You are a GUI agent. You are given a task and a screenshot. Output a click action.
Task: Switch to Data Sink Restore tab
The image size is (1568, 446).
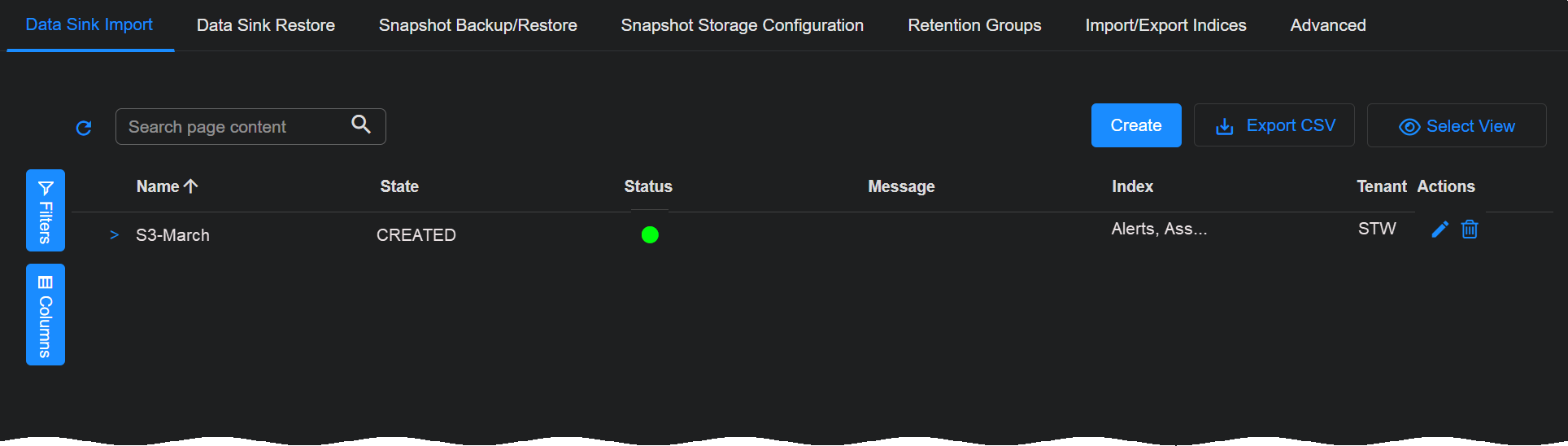(266, 25)
